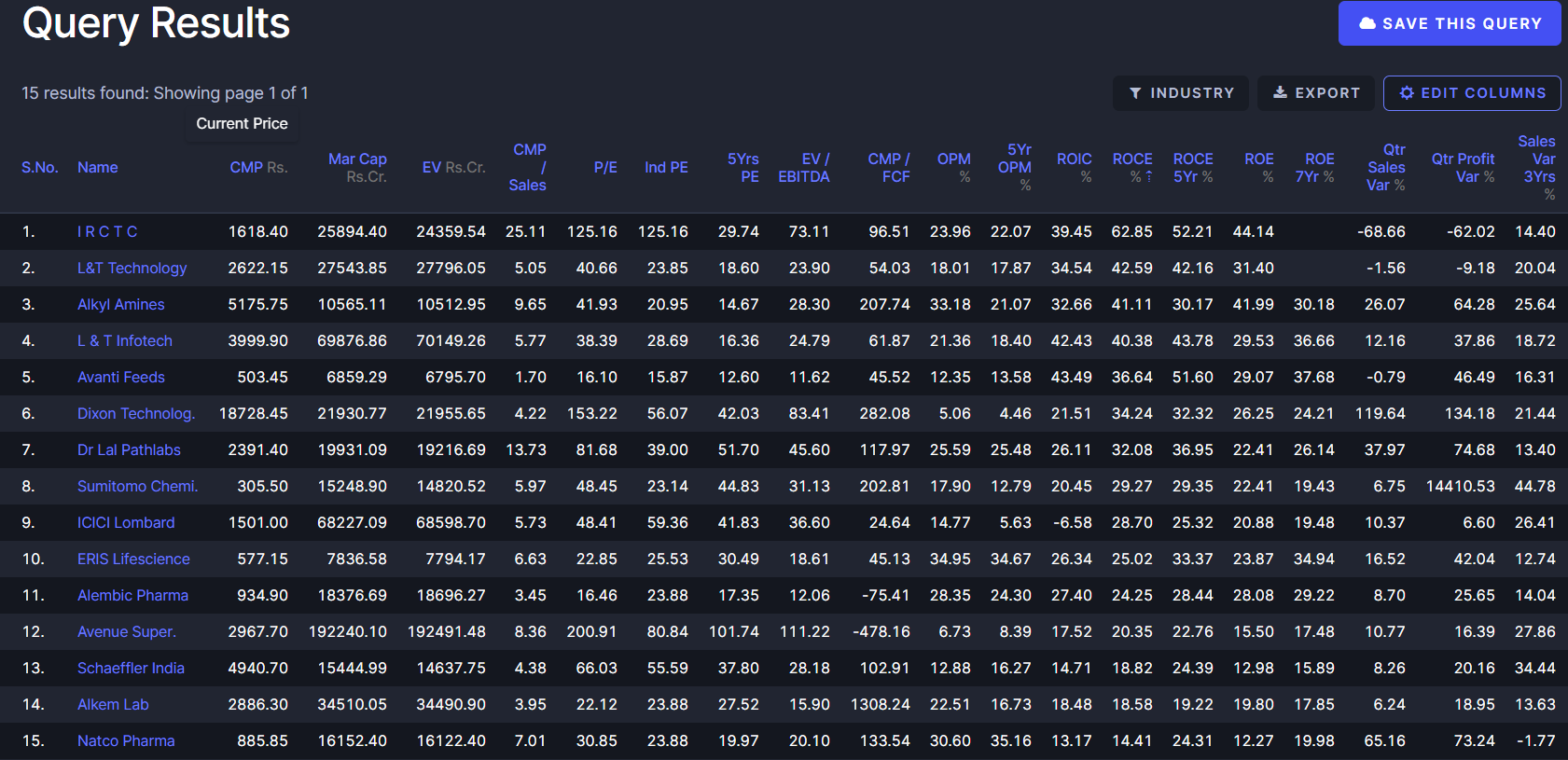Export the query results
Screen dimensions: 1568x760
tap(1316, 93)
